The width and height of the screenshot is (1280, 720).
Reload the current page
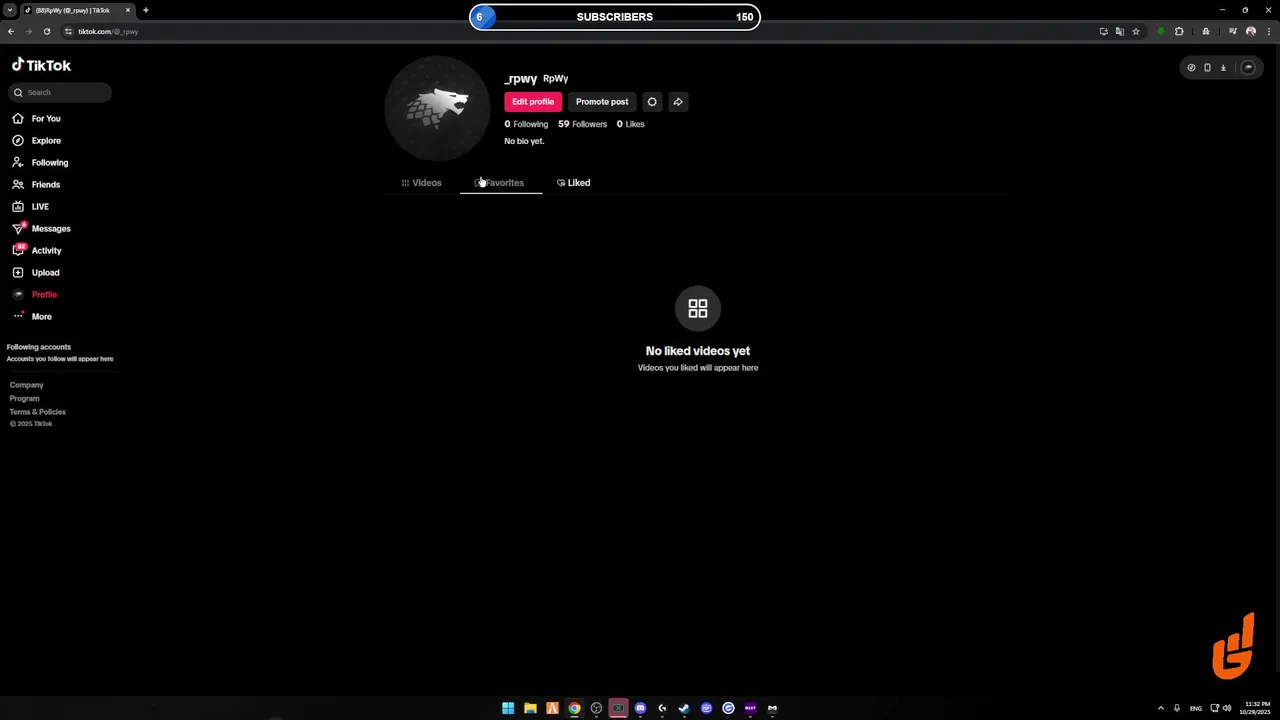pos(46,31)
